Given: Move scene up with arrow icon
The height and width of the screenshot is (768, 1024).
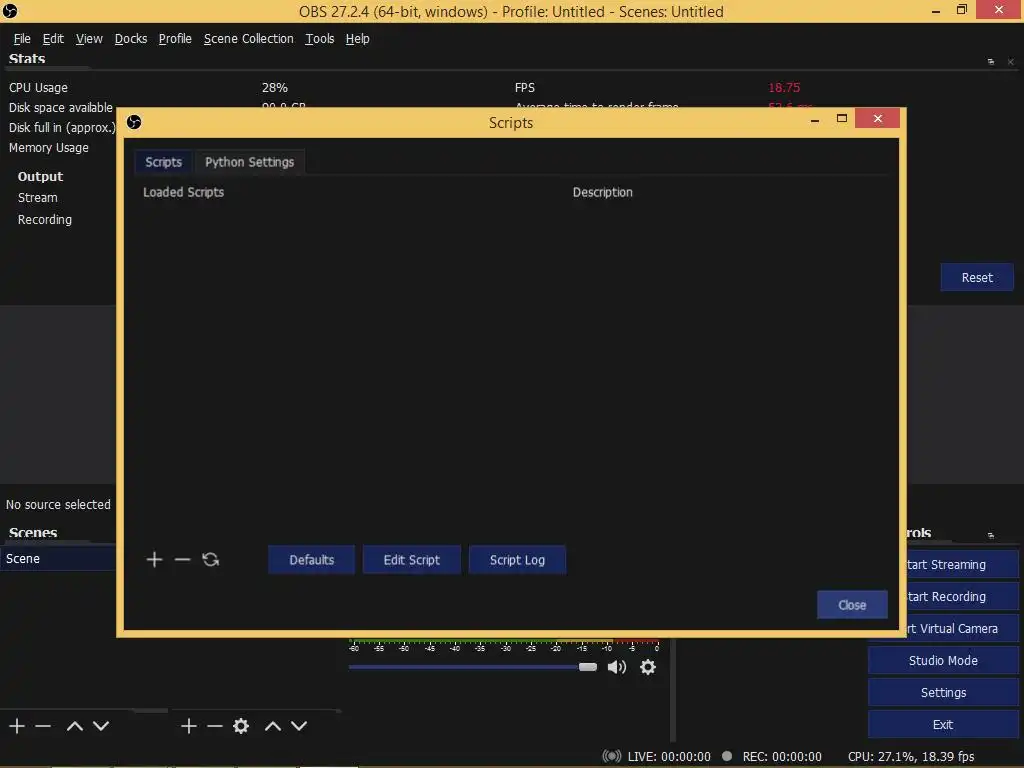Looking at the screenshot, I should click(74, 726).
